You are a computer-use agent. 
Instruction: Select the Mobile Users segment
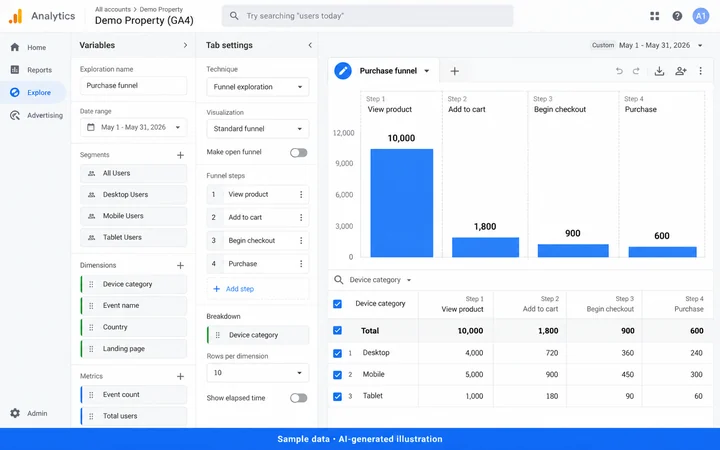134,216
